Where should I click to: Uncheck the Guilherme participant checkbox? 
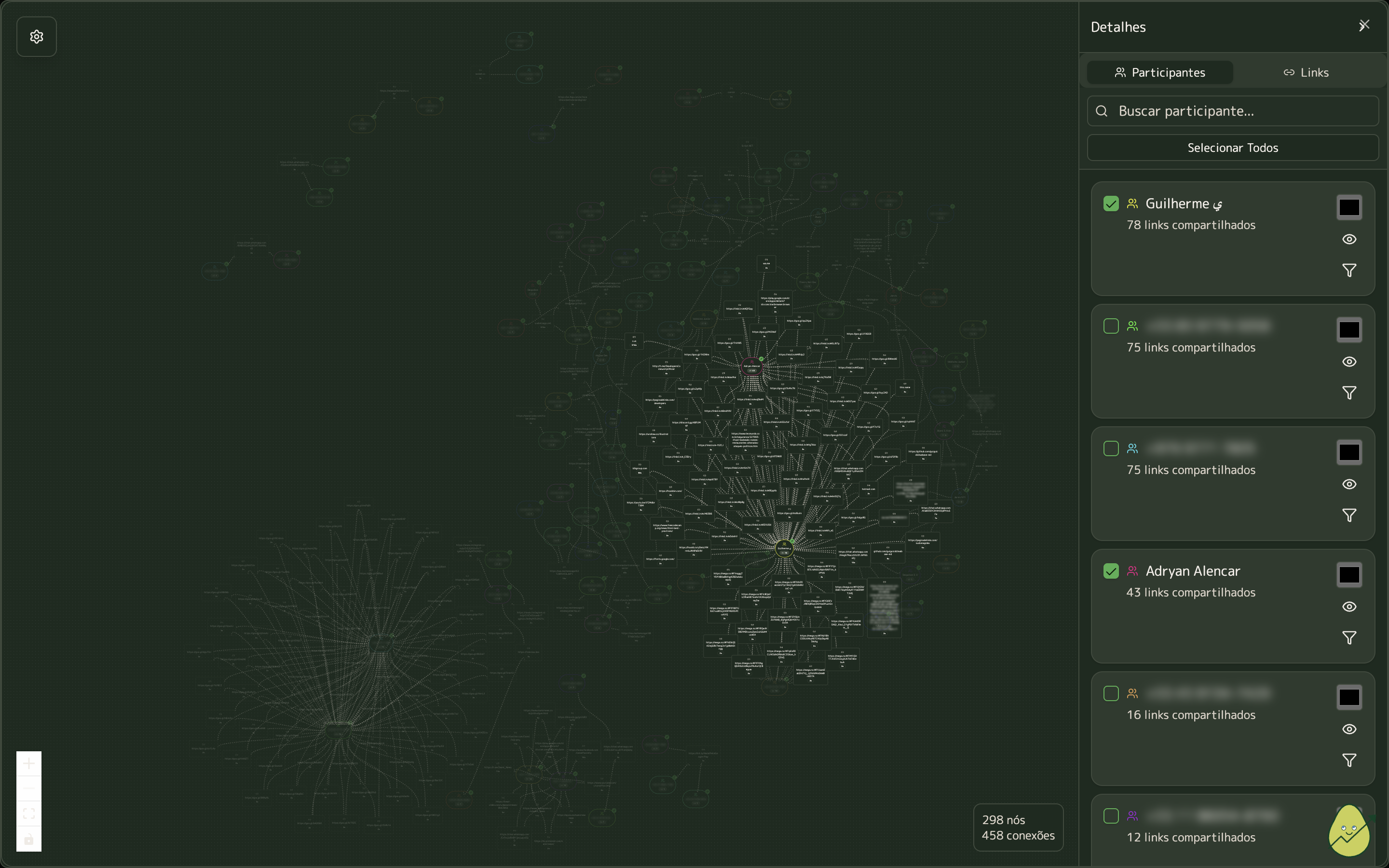pyautogui.click(x=1111, y=204)
